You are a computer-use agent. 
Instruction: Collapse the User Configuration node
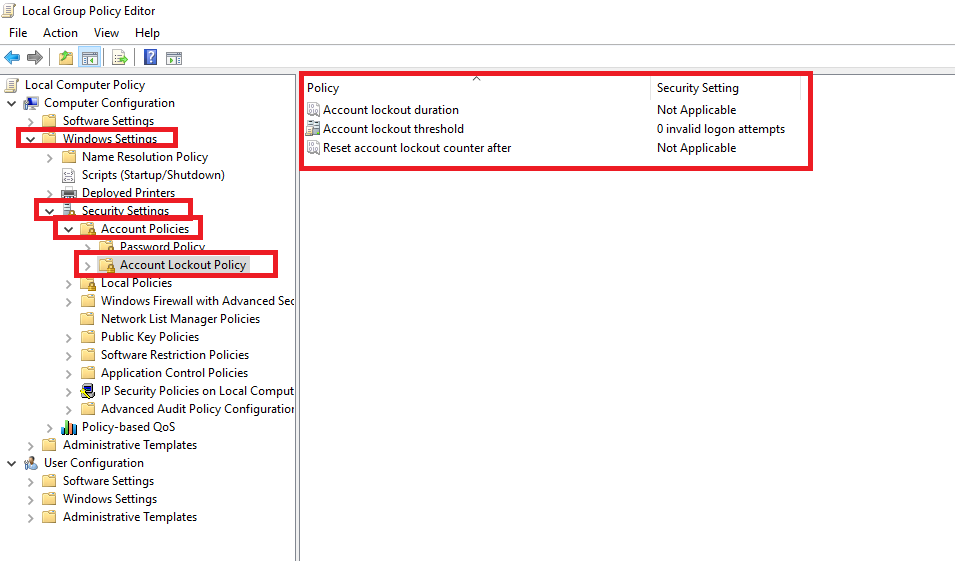click(12, 463)
